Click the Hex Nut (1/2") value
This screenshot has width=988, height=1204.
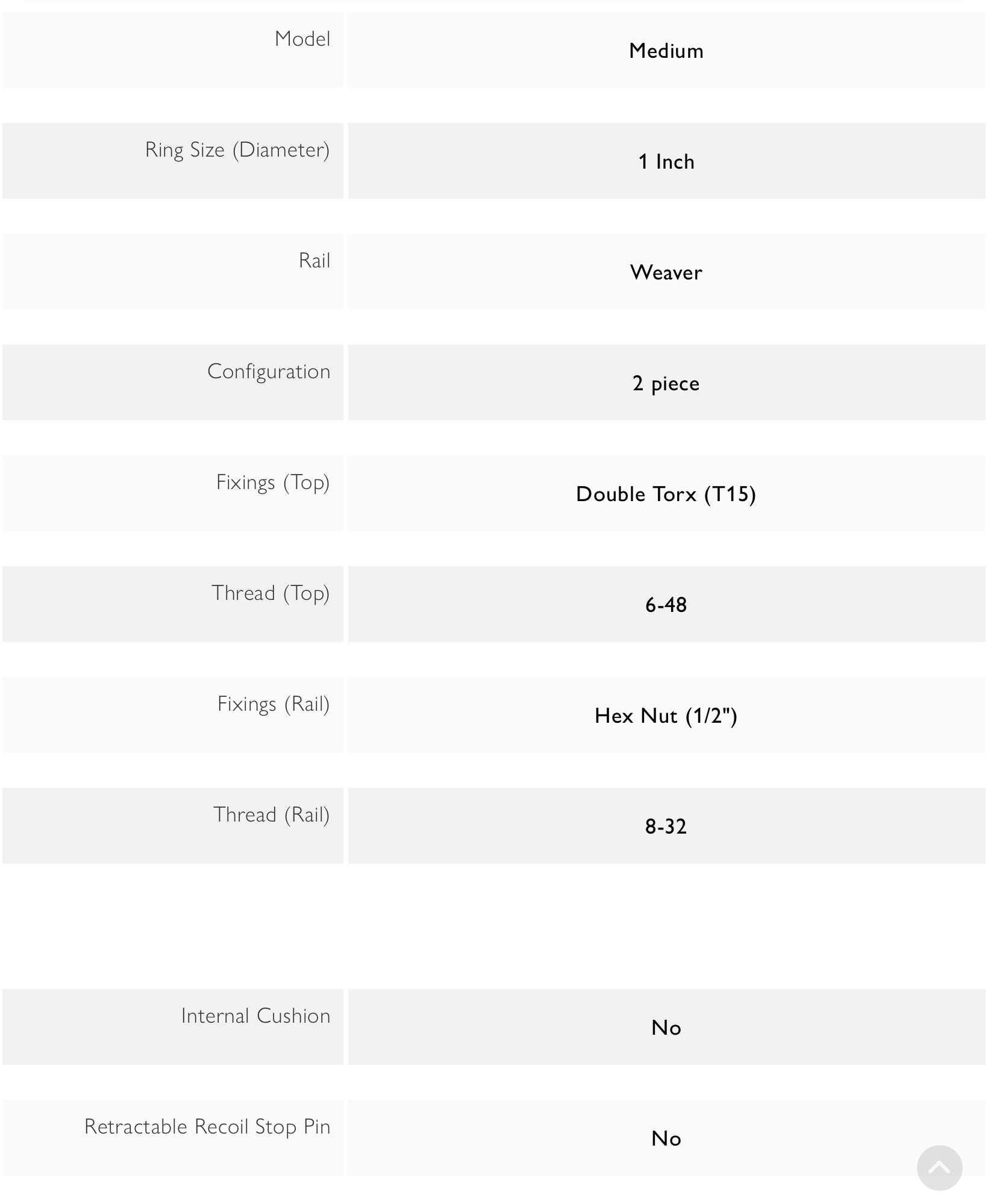click(666, 716)
